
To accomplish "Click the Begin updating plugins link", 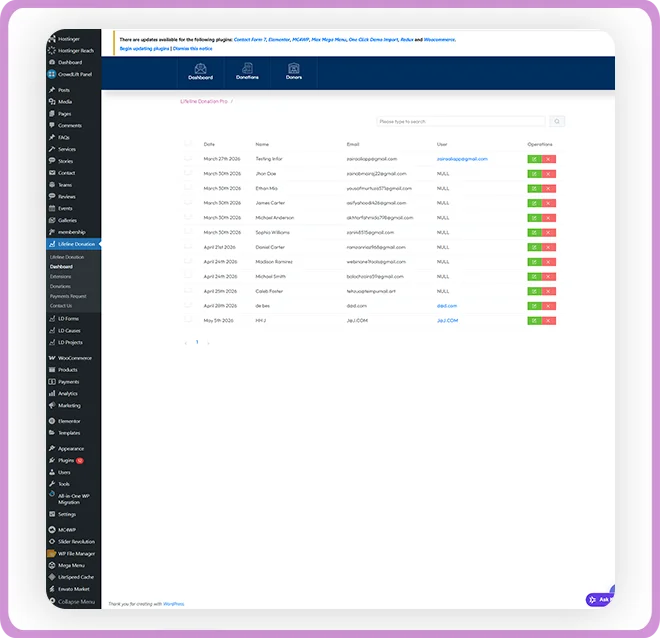I will pyautogui.click(x=144, y=49).
